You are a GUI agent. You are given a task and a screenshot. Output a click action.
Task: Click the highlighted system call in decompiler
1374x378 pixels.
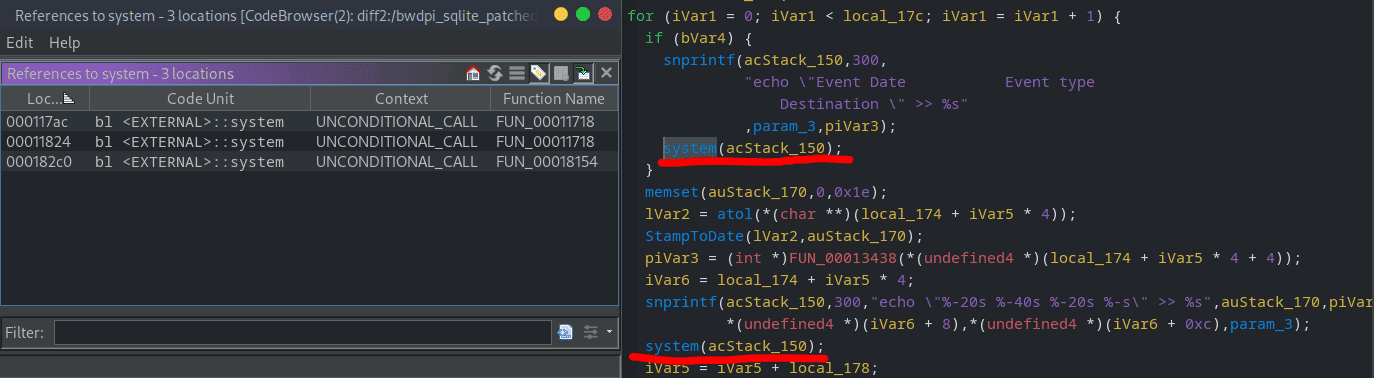point(690,148)
